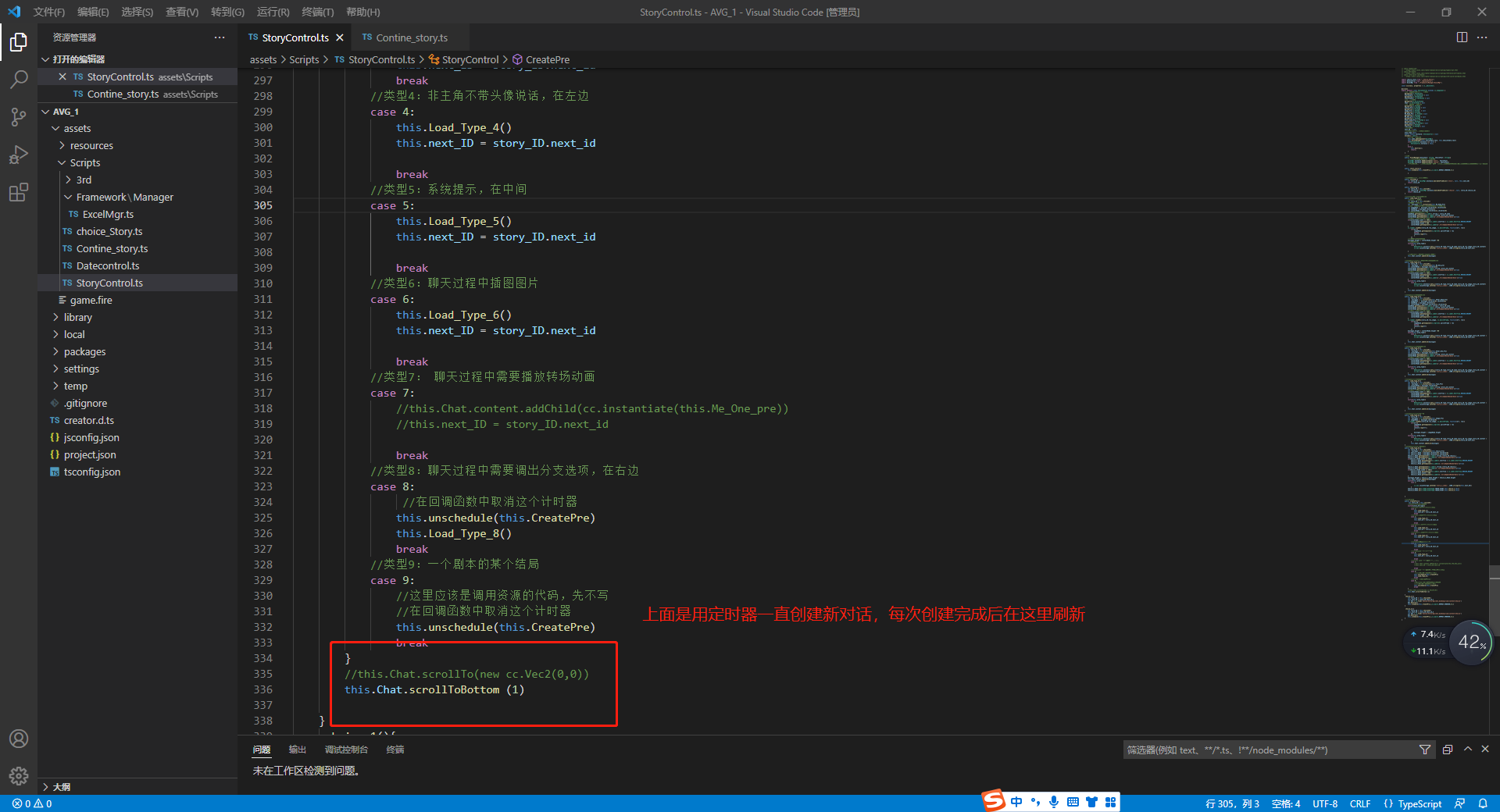
Task: Click the Sogou skin shirt icon
Action: pyautogui.click(x=1091, y=802)
